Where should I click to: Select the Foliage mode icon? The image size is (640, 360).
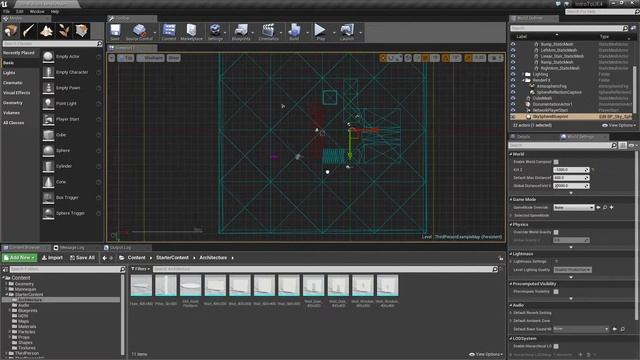[x=64, y=31]
